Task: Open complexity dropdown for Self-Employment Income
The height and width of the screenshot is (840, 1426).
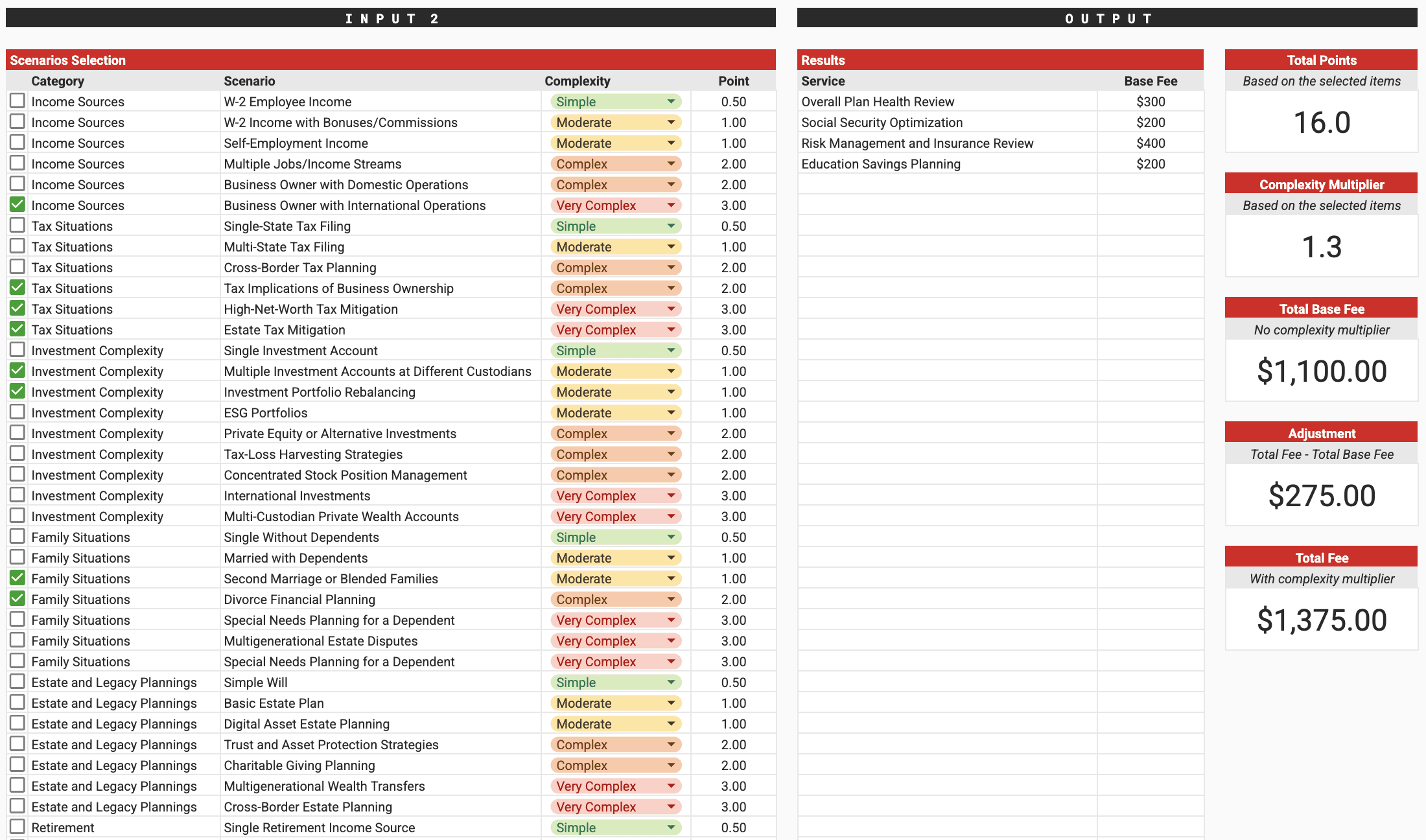Action: pyautogui.click(x=671, y=143)
